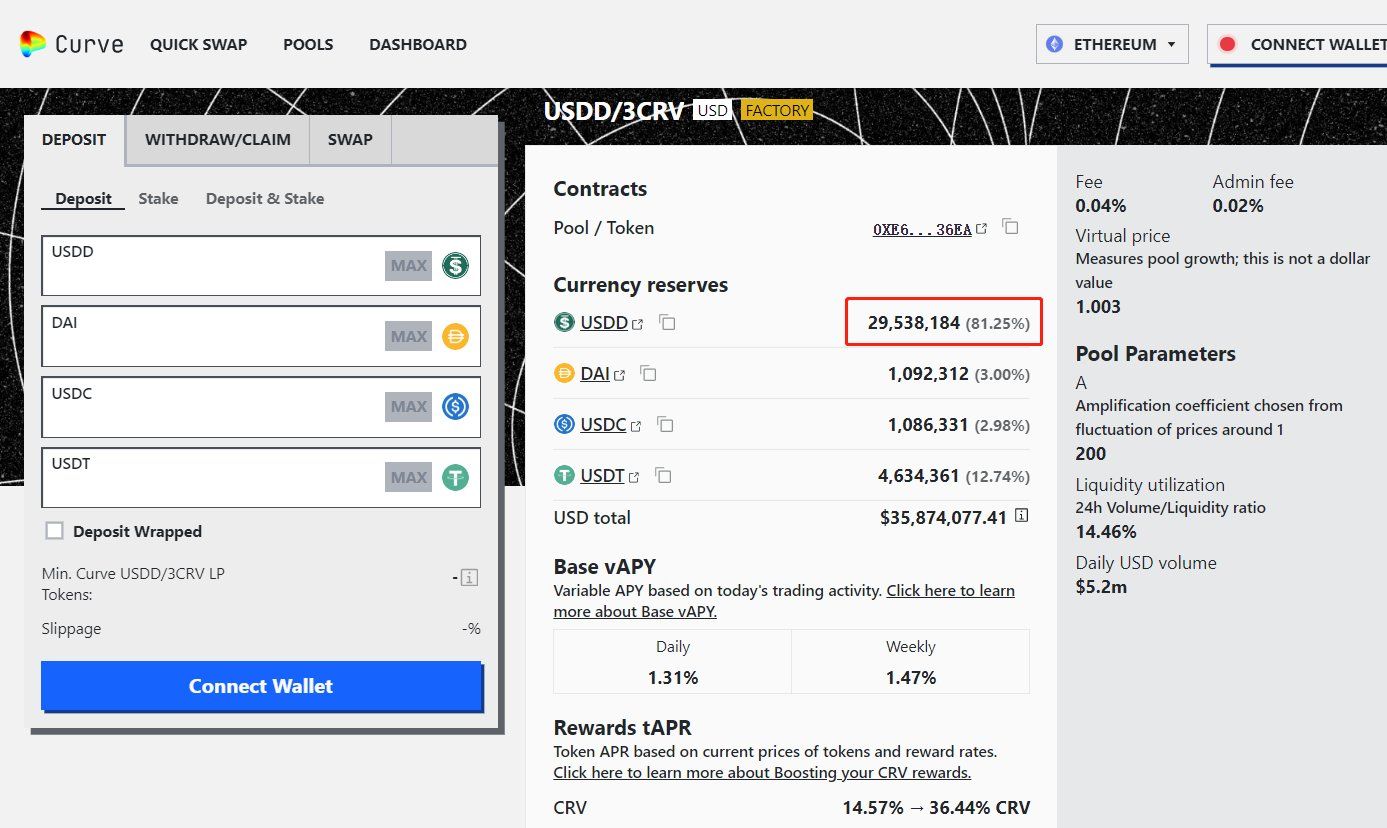1387x828 pixels.
Task: Copy the pool contract address
Action: click(1011, 228)
